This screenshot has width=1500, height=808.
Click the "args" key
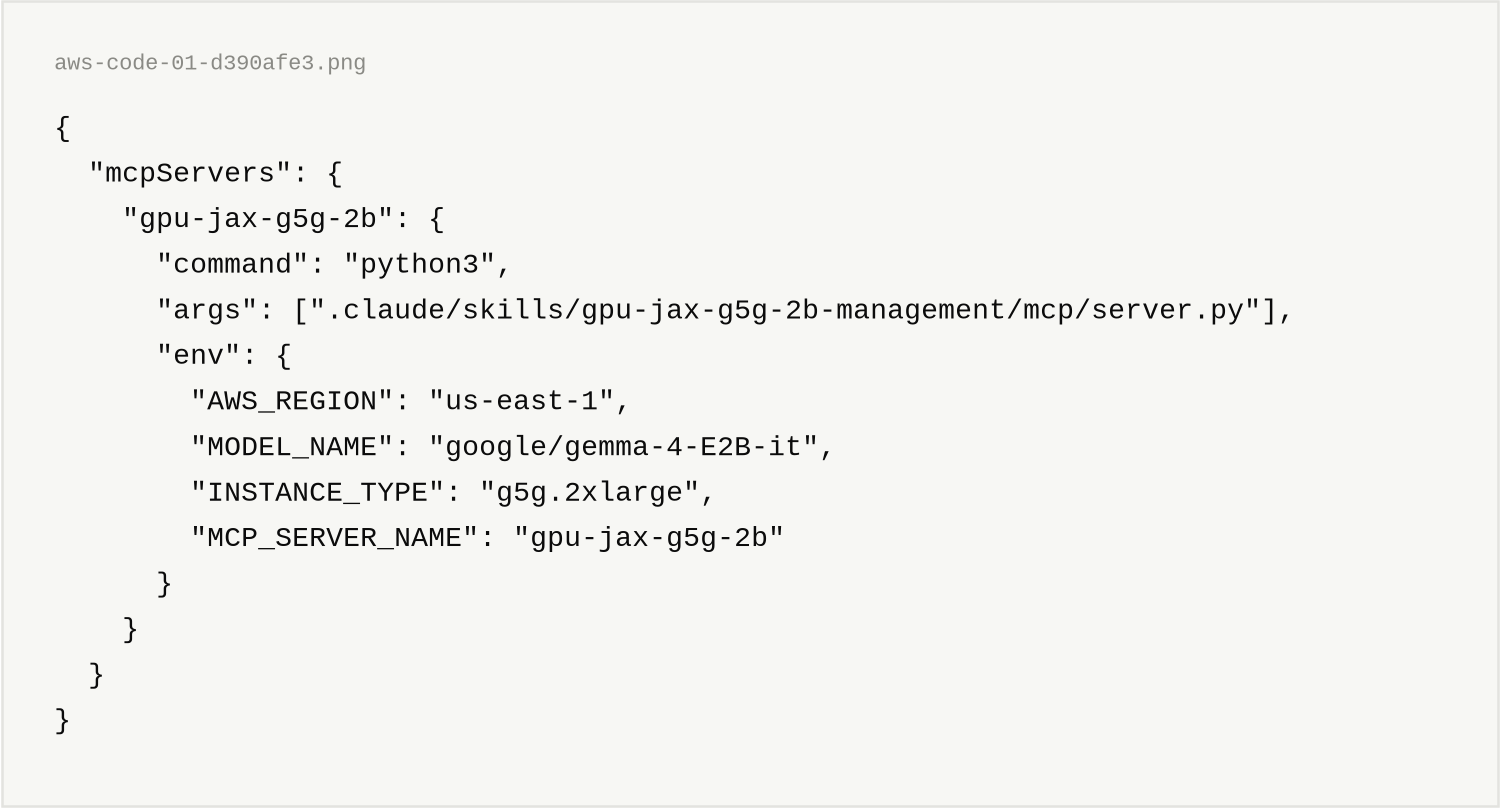pyautogui.click(x=200, y=310)
